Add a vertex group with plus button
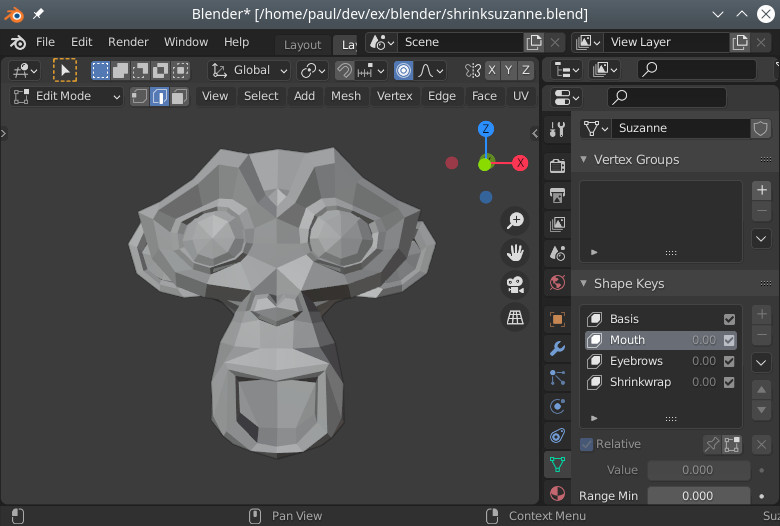780x526 pixels. pos(761,190)
